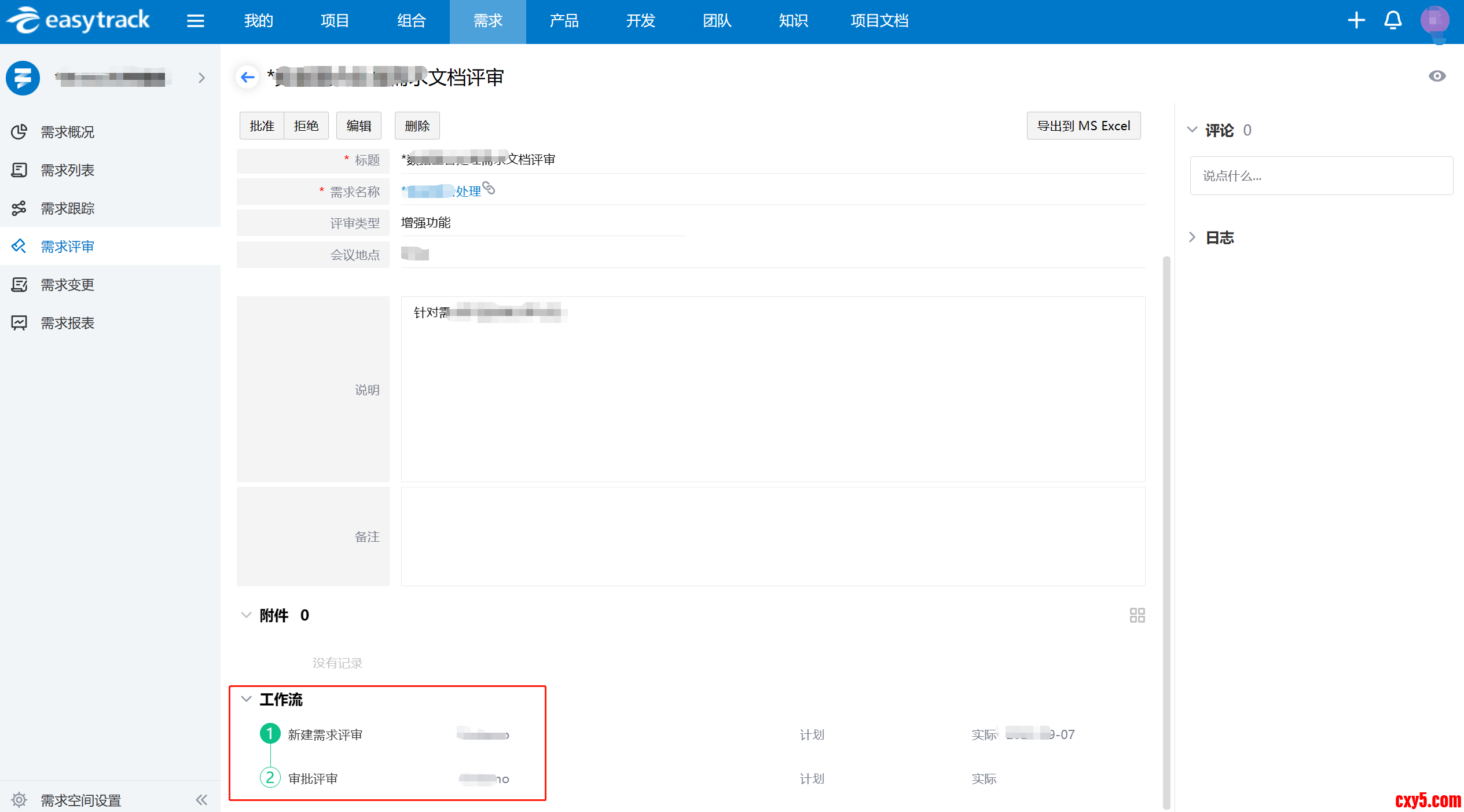Collapse the 评论 section

(1192, 130)
